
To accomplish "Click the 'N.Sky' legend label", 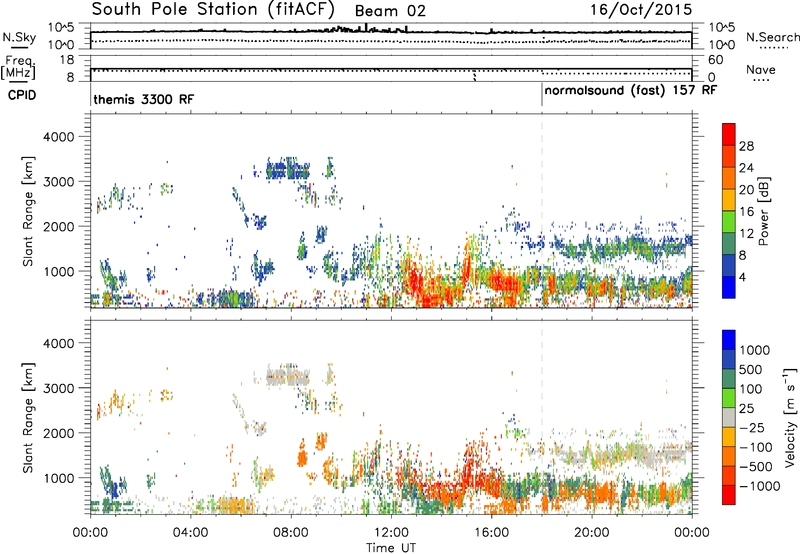I will (x=19, y=37).
